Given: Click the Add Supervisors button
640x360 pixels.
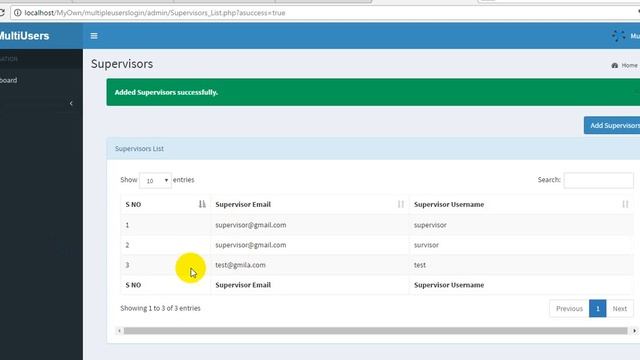Looking at the screenshot, I should [x=612, y=125].
